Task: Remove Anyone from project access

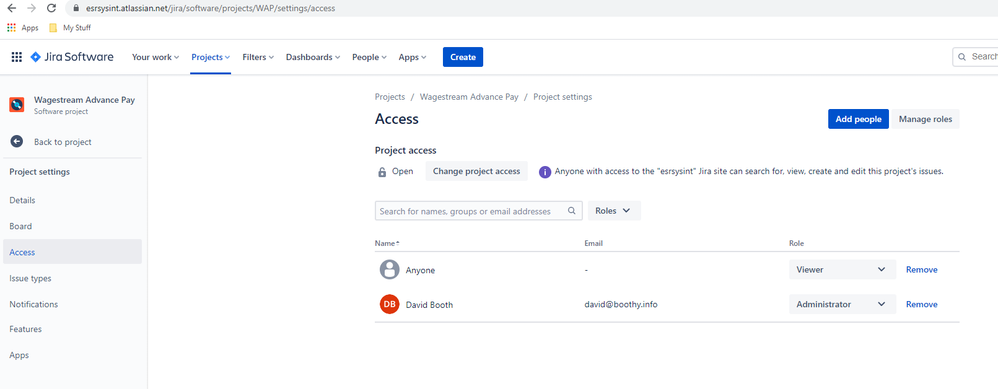Action: point(922,270)
